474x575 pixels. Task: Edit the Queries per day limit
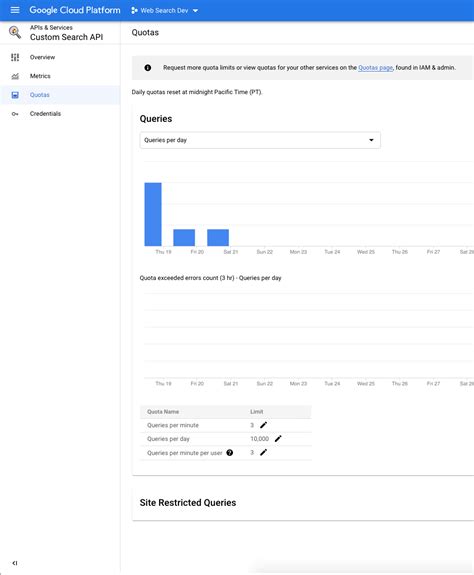pyautogui.click(x=278, y=439)
